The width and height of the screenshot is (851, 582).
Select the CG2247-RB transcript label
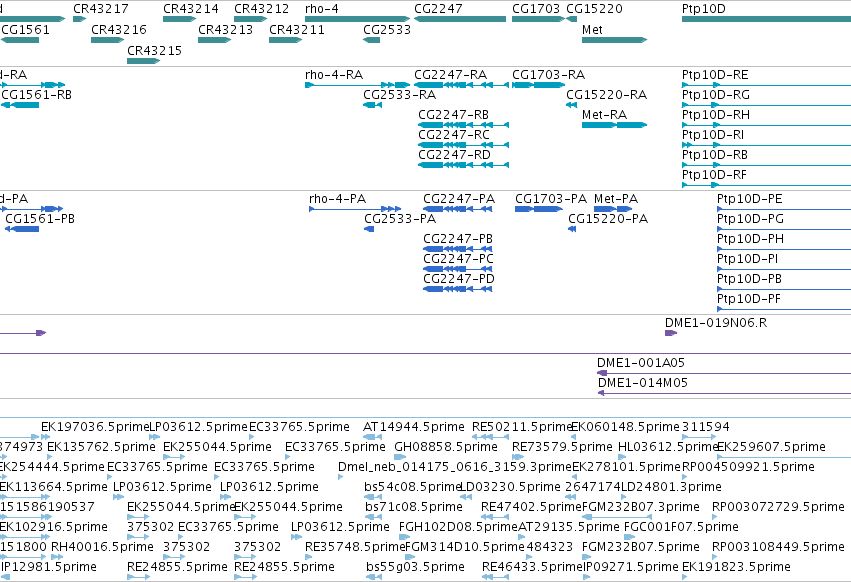tap(453, 115)
